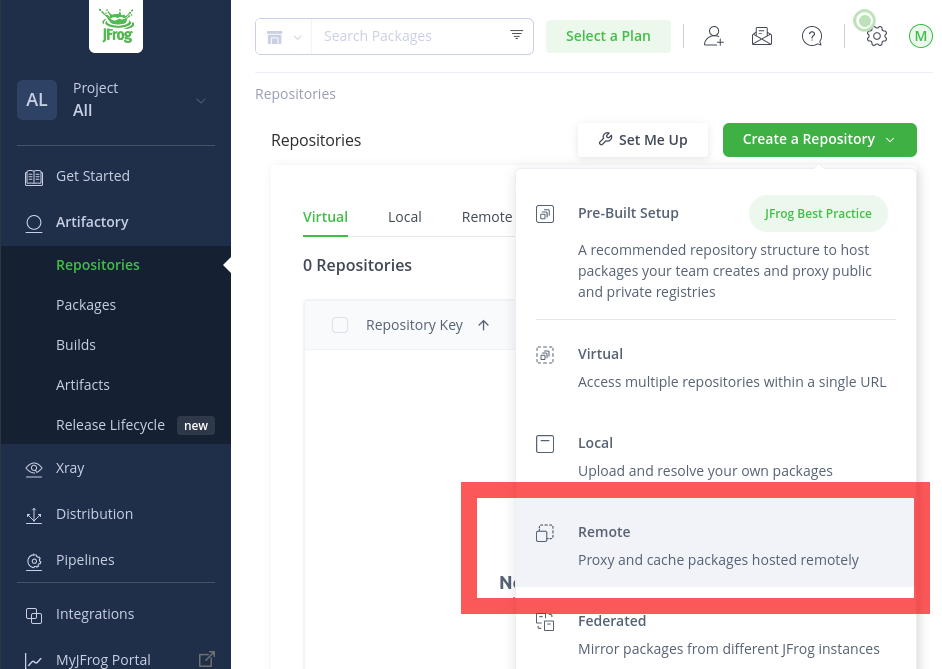Expand the Project All selector
942x669 pixels.
pyautogui.click(x=199, y=100)
